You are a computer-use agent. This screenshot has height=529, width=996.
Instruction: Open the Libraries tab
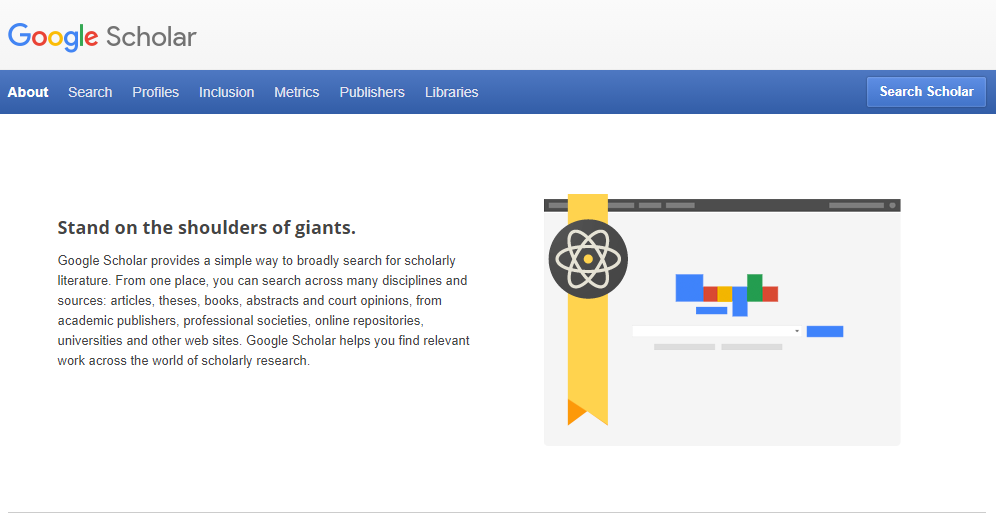pyautogui.click(x=451, y=92)
